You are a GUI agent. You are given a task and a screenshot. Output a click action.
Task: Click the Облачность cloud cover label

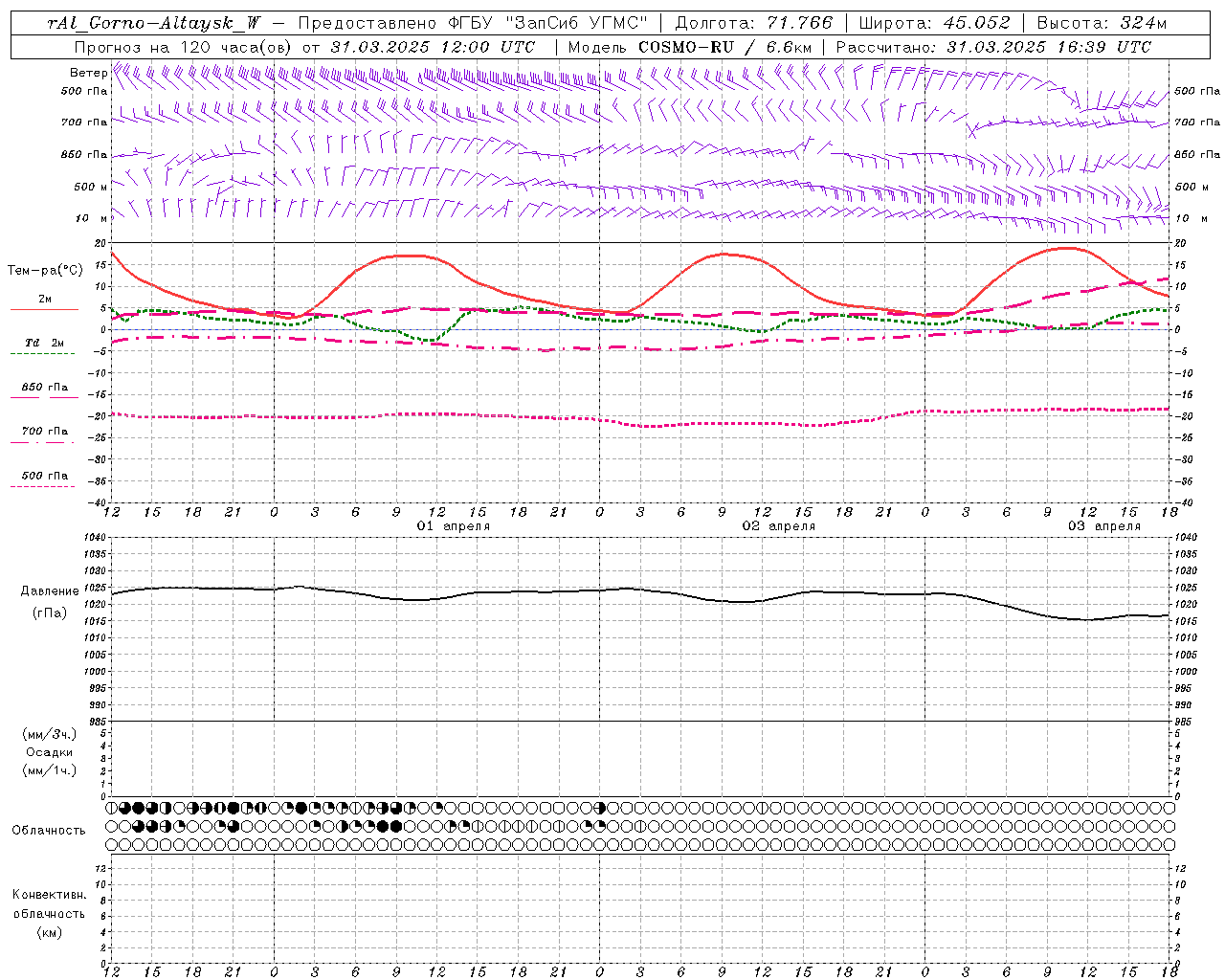tap(49, 831)
